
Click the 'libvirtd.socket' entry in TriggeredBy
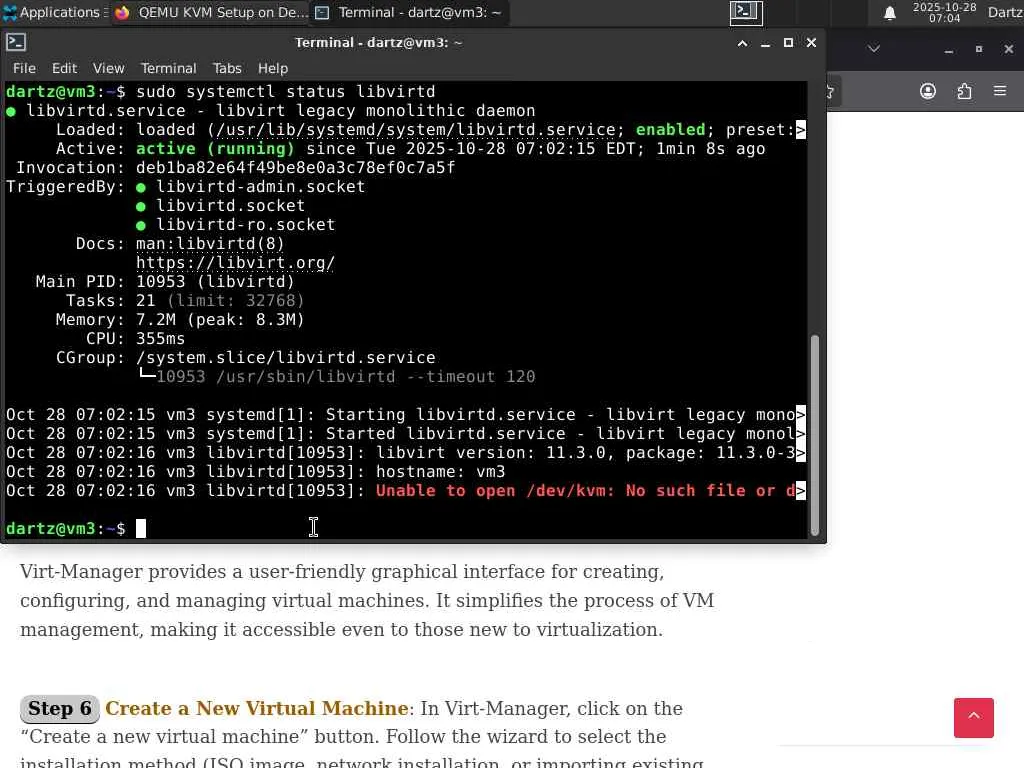pos(230,205)
